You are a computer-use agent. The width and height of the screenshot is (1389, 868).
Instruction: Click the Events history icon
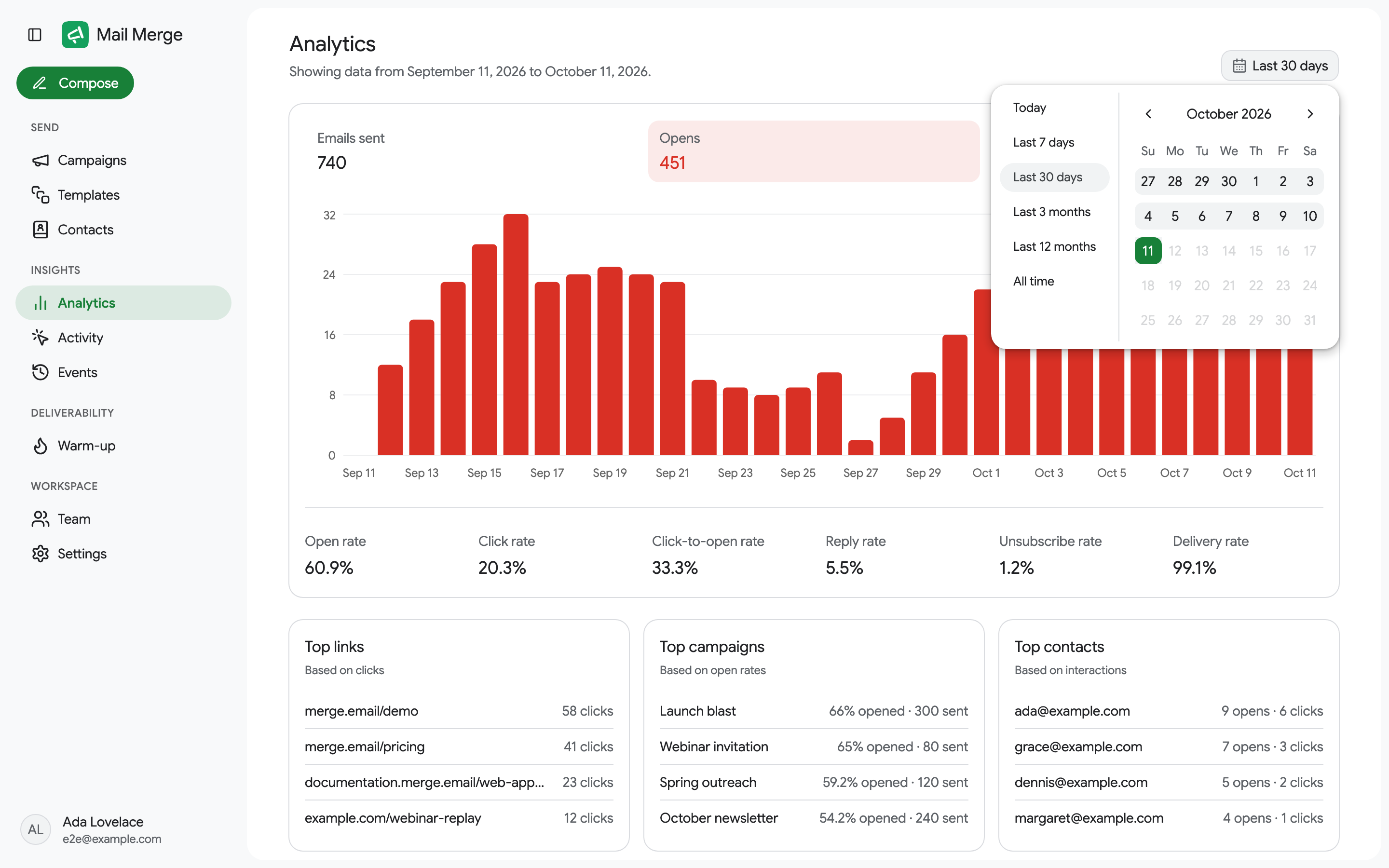click(40, 372)
